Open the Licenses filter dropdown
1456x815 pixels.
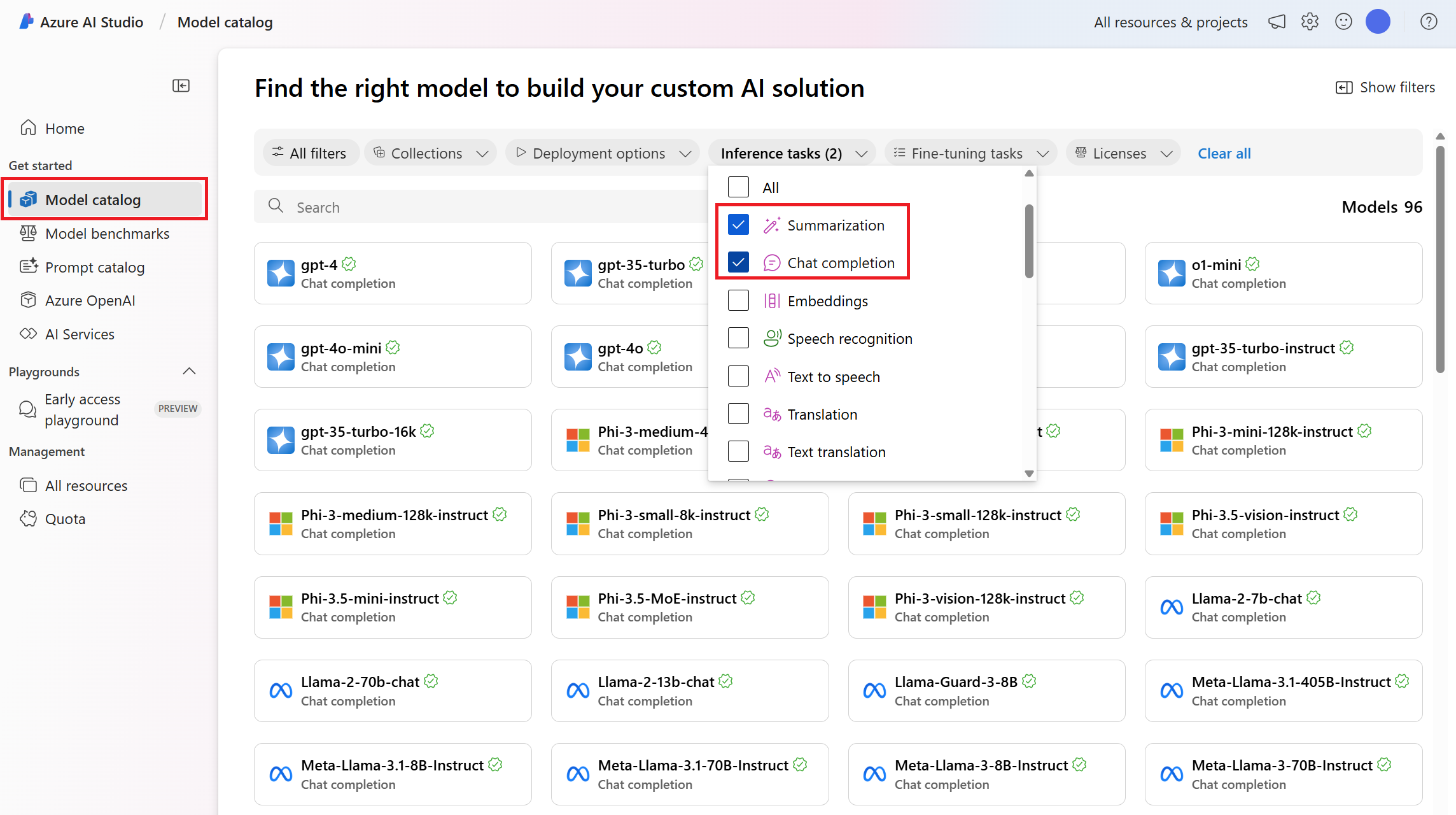pos(1123,153)
